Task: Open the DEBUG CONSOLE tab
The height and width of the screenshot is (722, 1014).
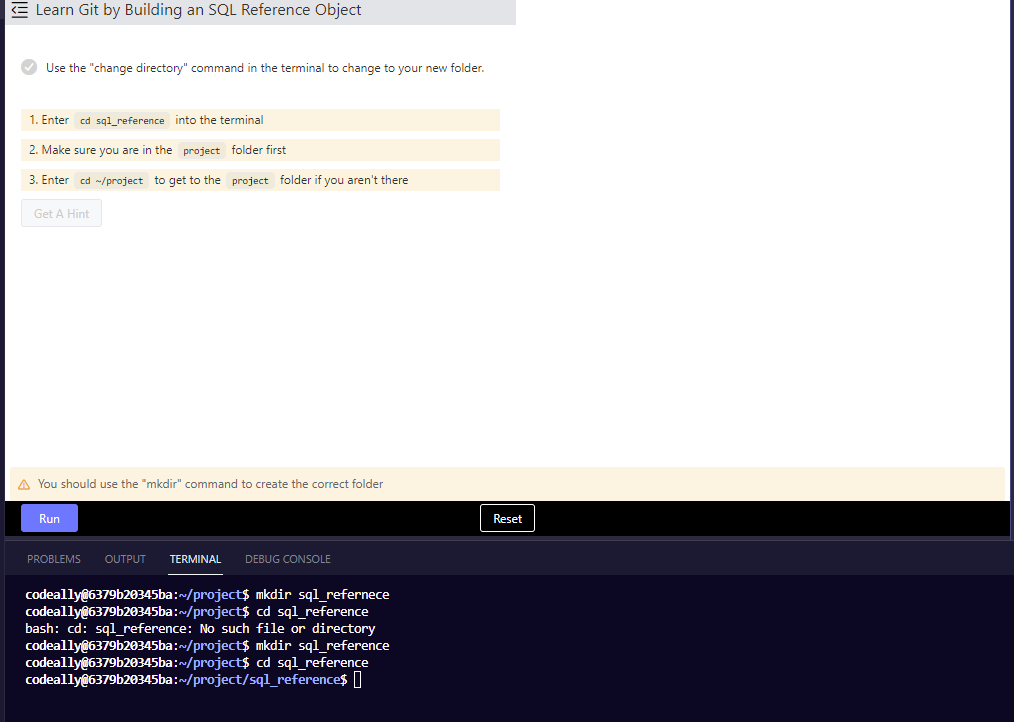Action: pyautogui.click(x=287, y=559)
